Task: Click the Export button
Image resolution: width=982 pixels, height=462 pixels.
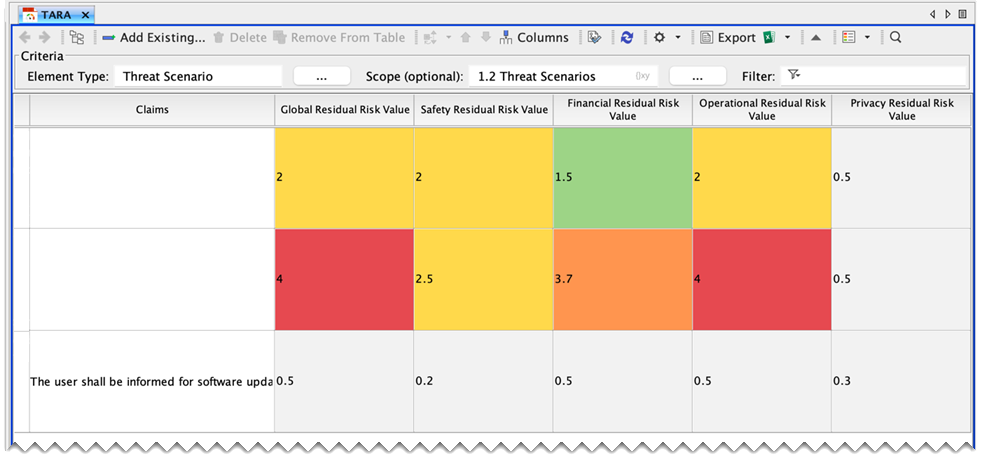Action: 728,38
